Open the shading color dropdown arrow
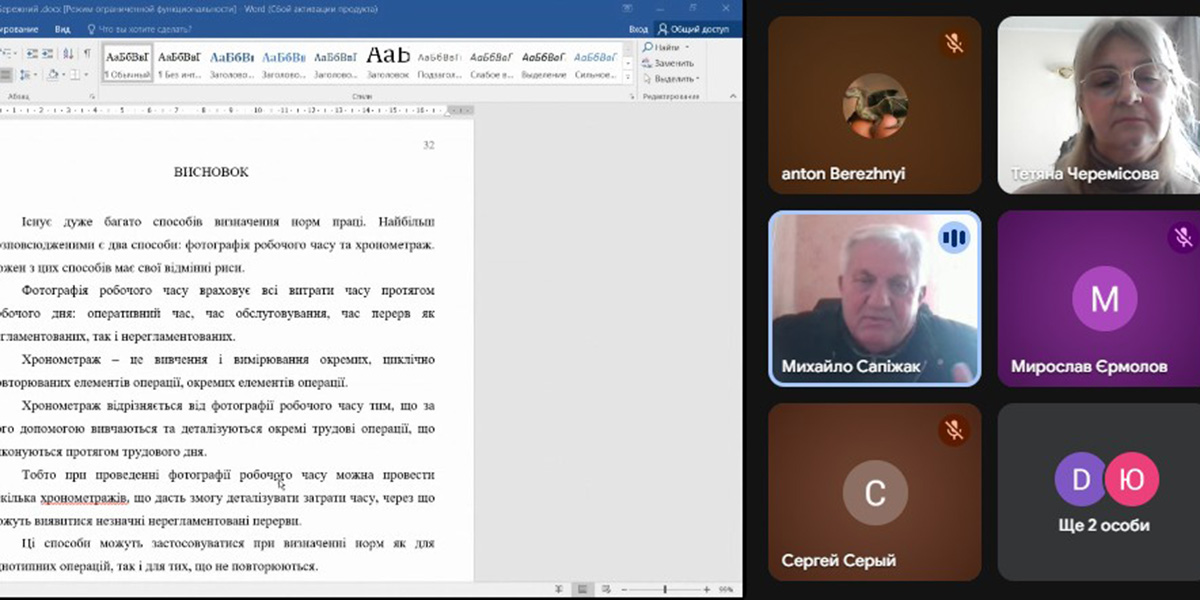The image size is (1200, 600). pos(64,75)
